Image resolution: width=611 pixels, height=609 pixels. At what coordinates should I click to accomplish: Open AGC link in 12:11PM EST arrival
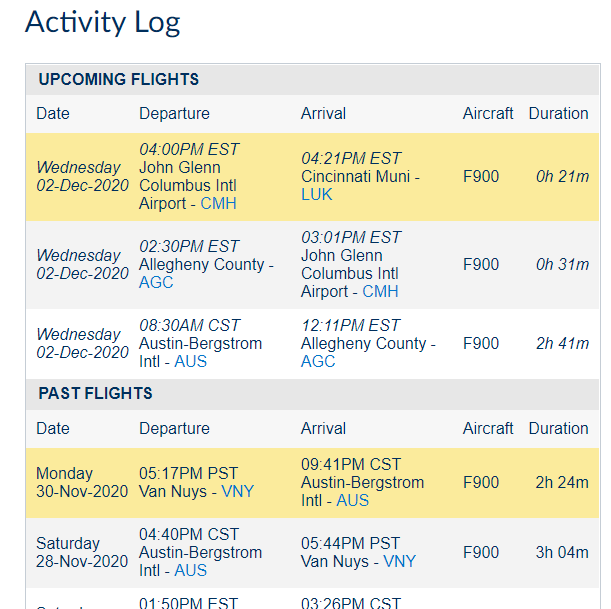[x=318, y=362]
